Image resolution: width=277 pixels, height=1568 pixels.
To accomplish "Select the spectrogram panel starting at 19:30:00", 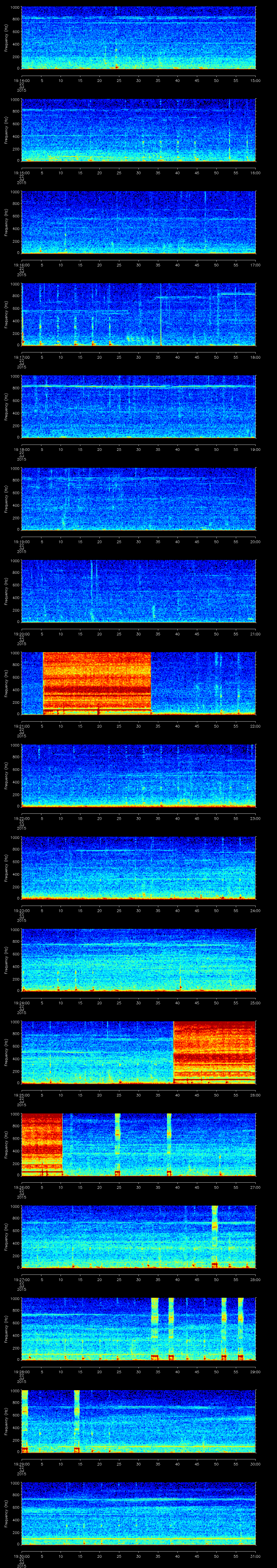I will point(139,1513).
